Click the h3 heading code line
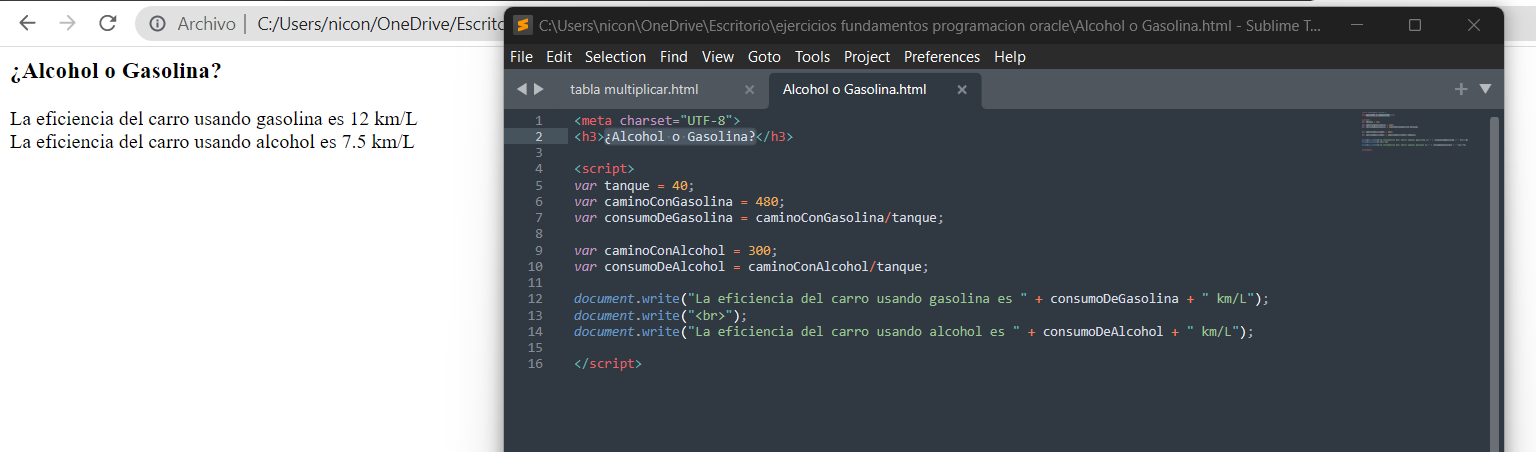 684,136
